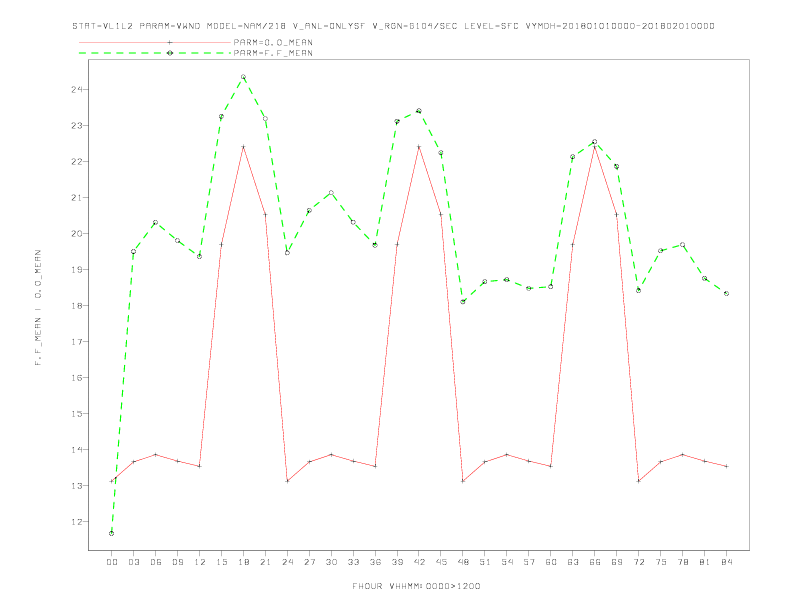Select the red solid legend line sample
The image size is (792, 612).
tap(155, 42)
